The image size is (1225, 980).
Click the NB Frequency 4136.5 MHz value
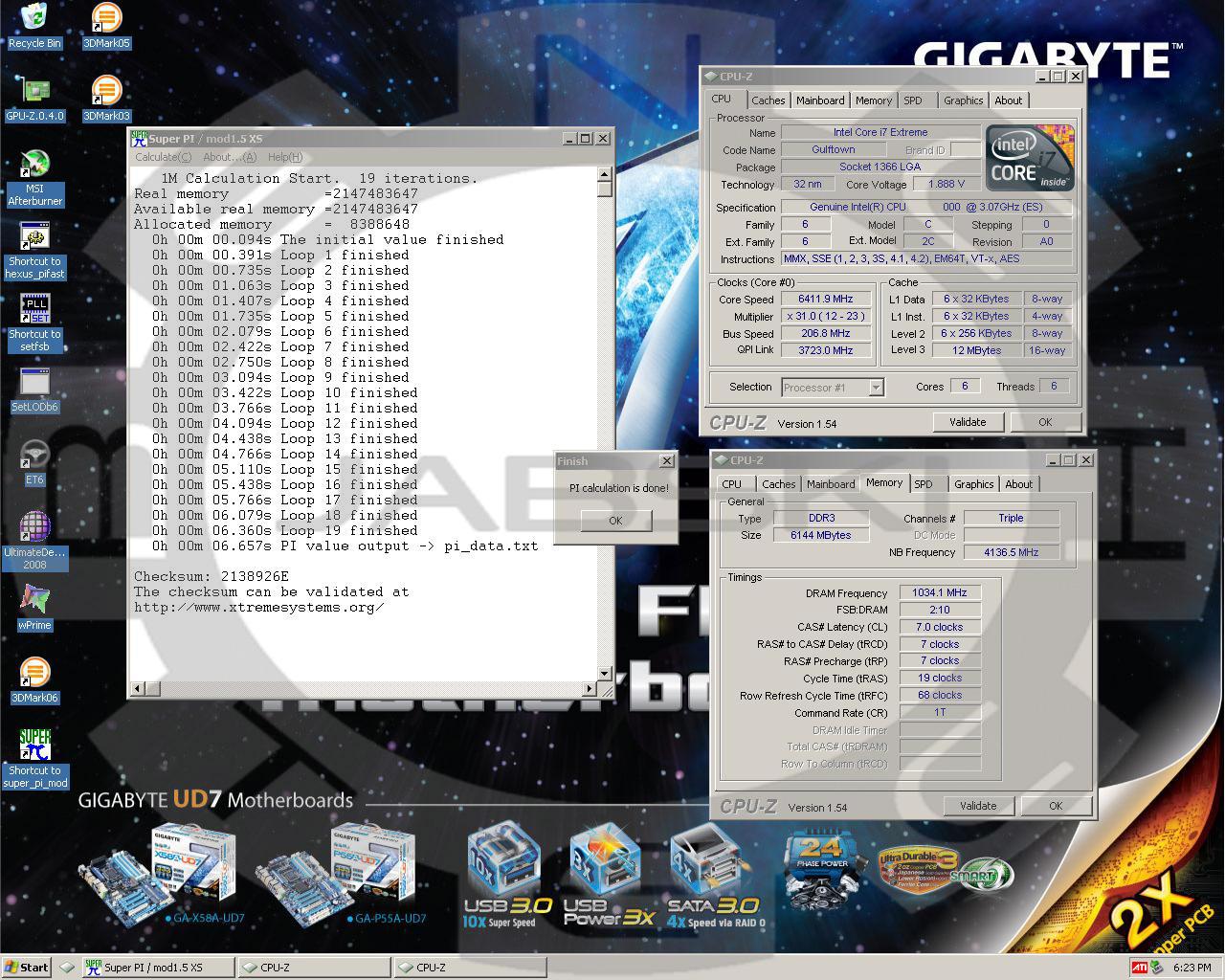coord(1012,552)
